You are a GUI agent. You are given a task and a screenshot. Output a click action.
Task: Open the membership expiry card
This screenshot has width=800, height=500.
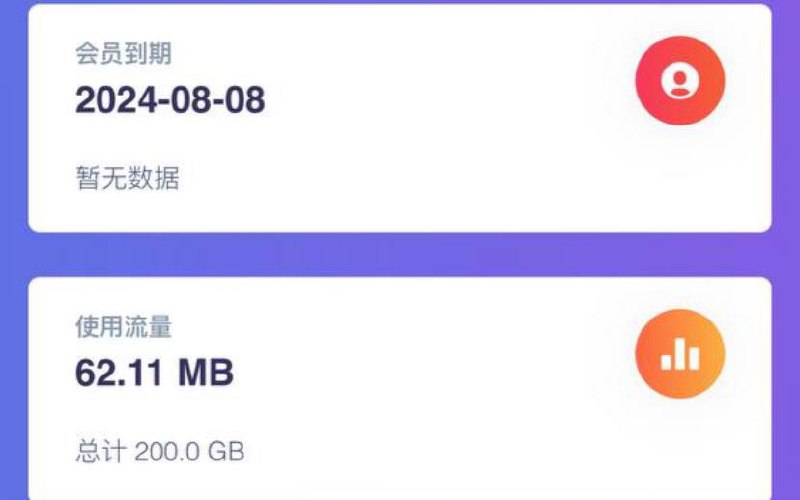click(400, 118)
